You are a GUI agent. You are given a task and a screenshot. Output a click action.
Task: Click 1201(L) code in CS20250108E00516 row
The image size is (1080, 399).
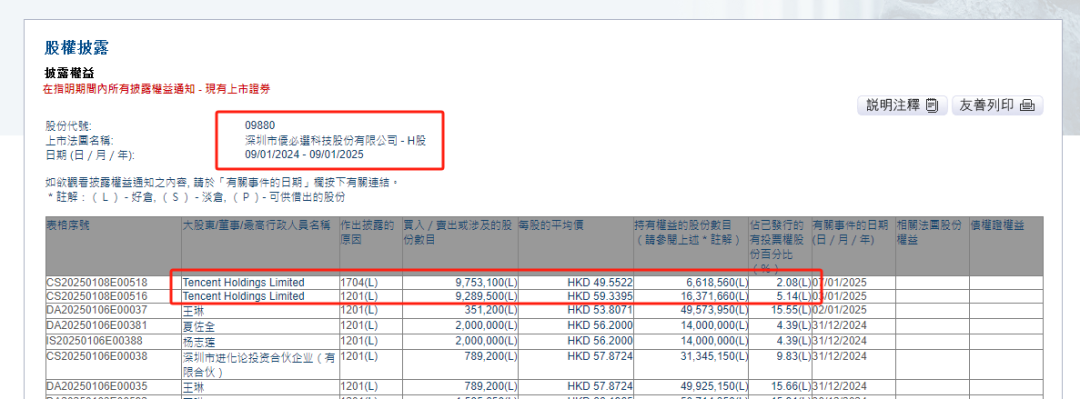tap(359, 296)
